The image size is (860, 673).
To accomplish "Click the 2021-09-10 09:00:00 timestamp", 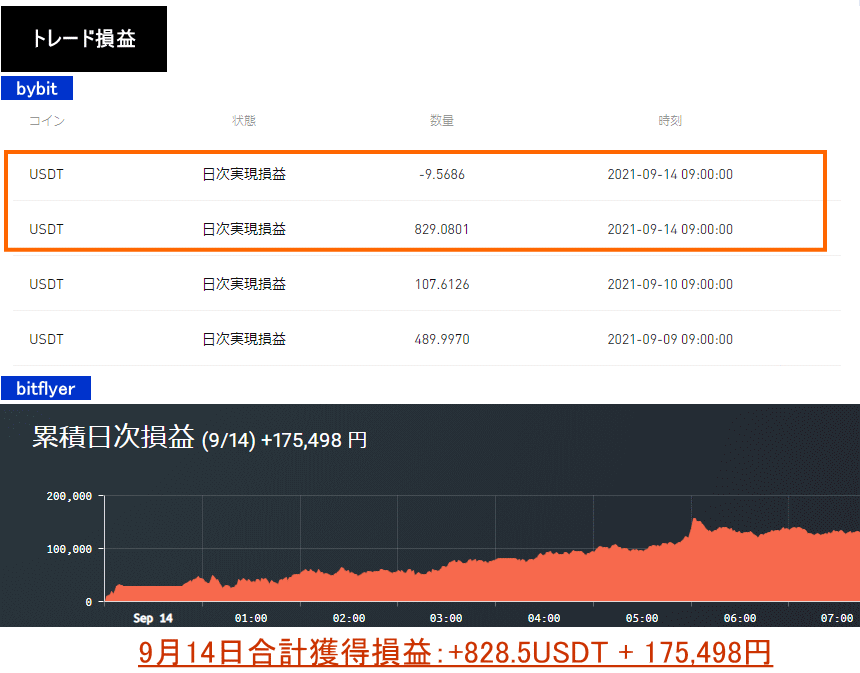I will point(670,284).
